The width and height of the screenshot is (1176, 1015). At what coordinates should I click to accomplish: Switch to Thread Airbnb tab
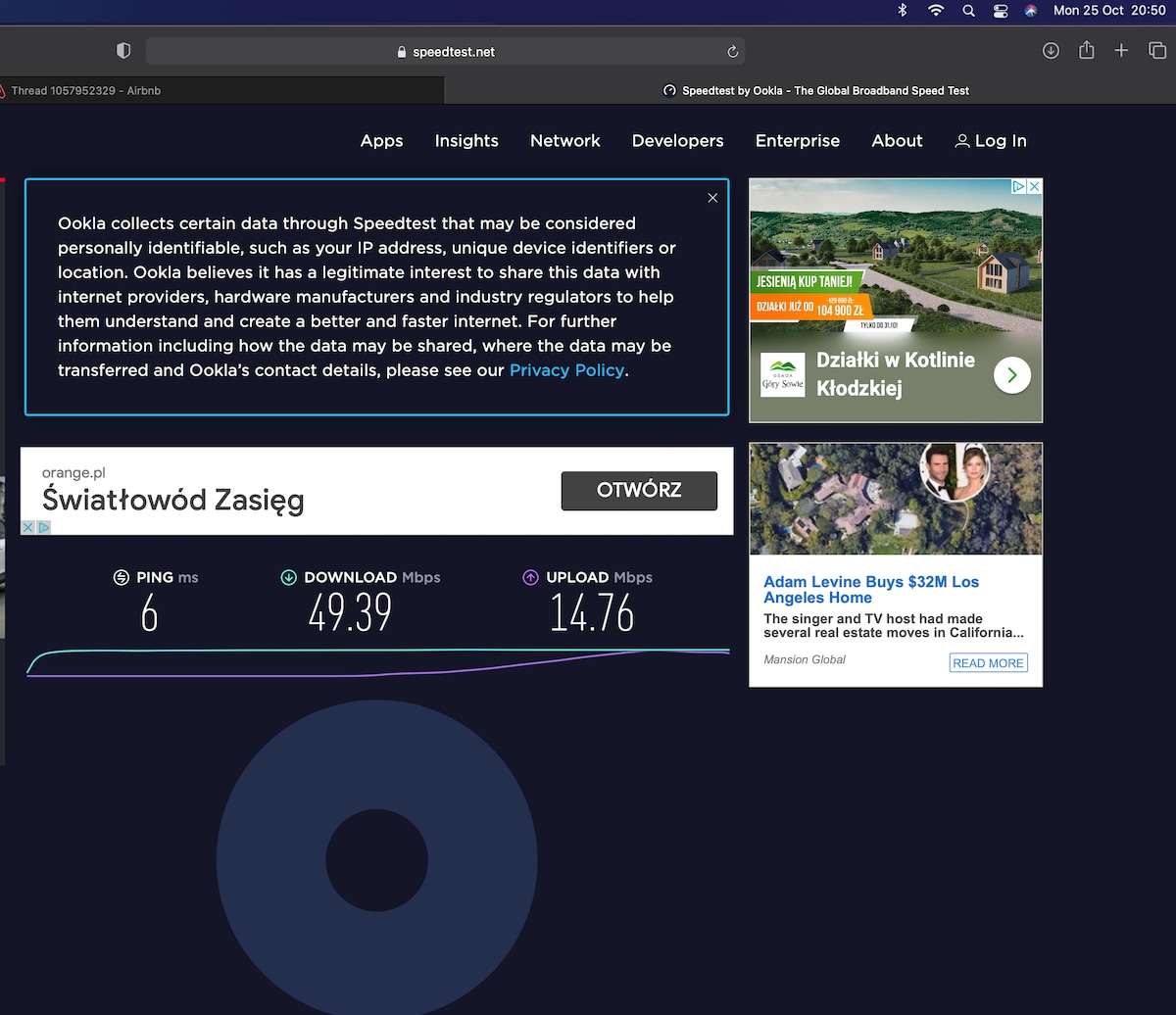coord(221,90)
